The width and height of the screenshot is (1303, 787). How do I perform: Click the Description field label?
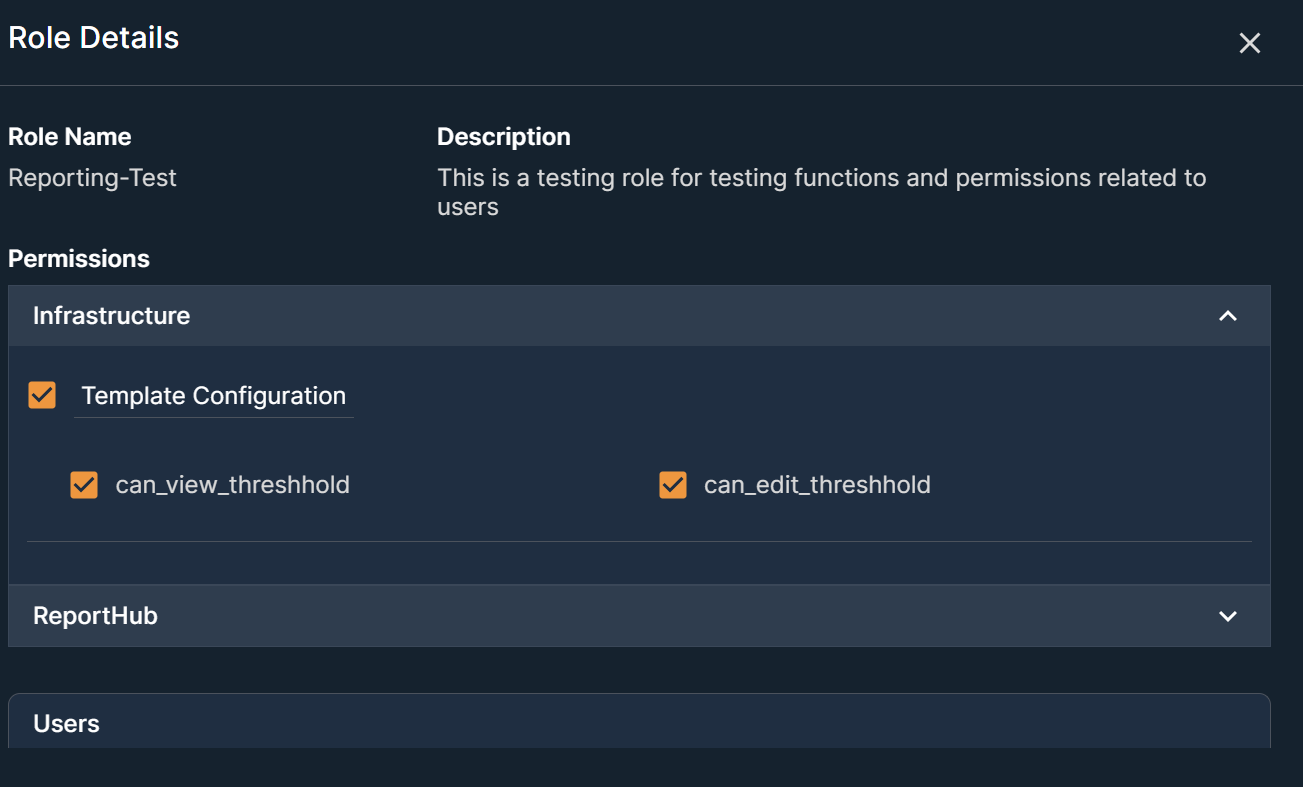coord(504,137)
